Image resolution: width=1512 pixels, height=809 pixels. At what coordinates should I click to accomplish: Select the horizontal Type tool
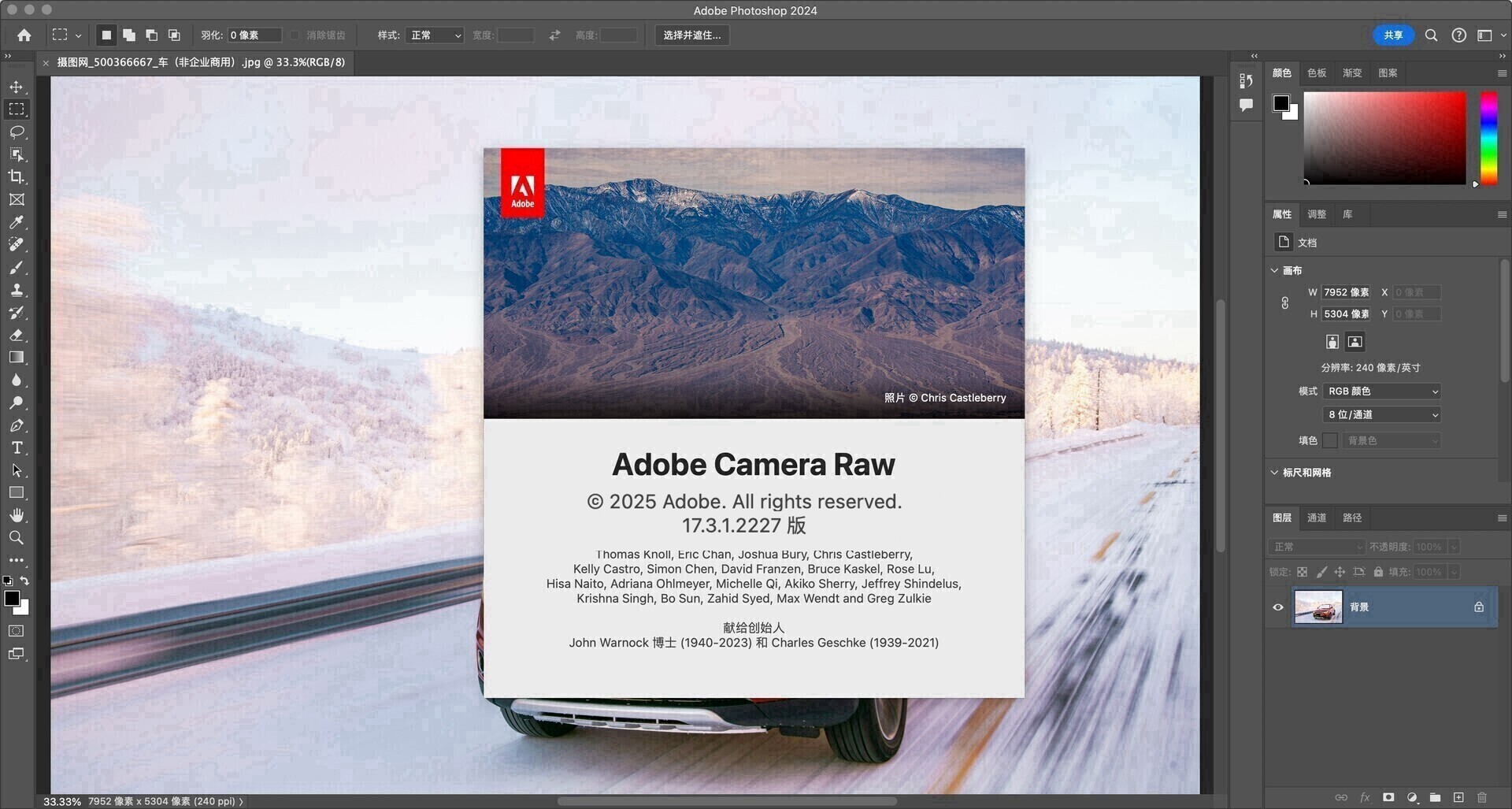(17, 447)
